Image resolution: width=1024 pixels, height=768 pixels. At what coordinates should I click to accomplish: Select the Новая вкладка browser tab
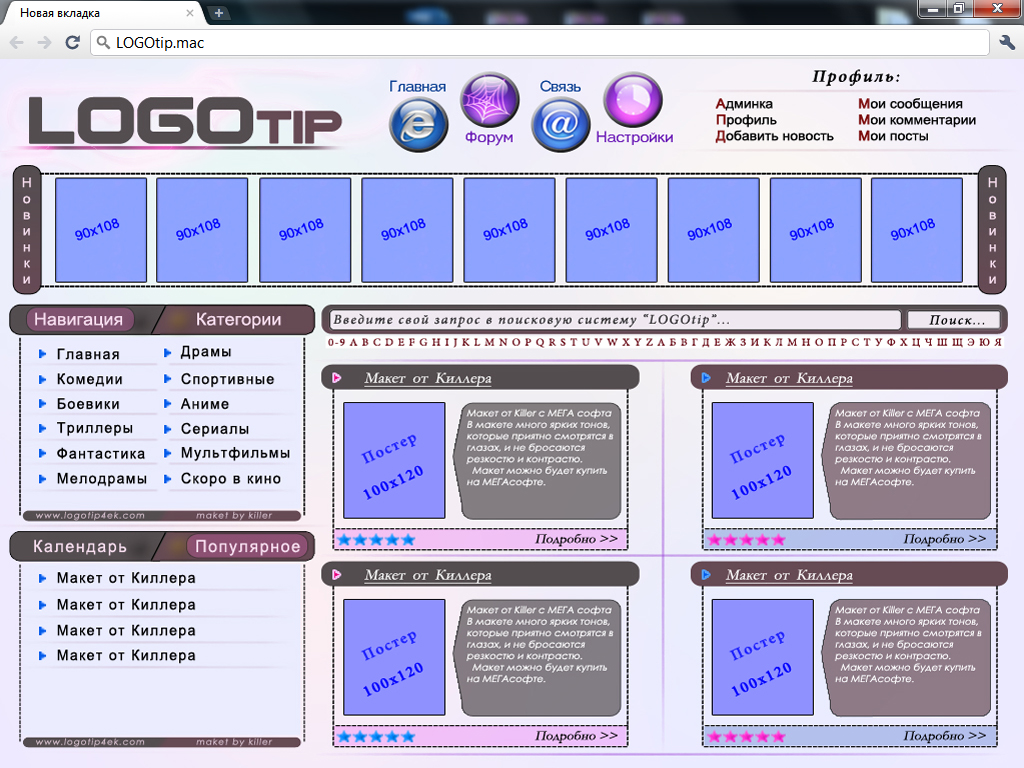point(101,13)
